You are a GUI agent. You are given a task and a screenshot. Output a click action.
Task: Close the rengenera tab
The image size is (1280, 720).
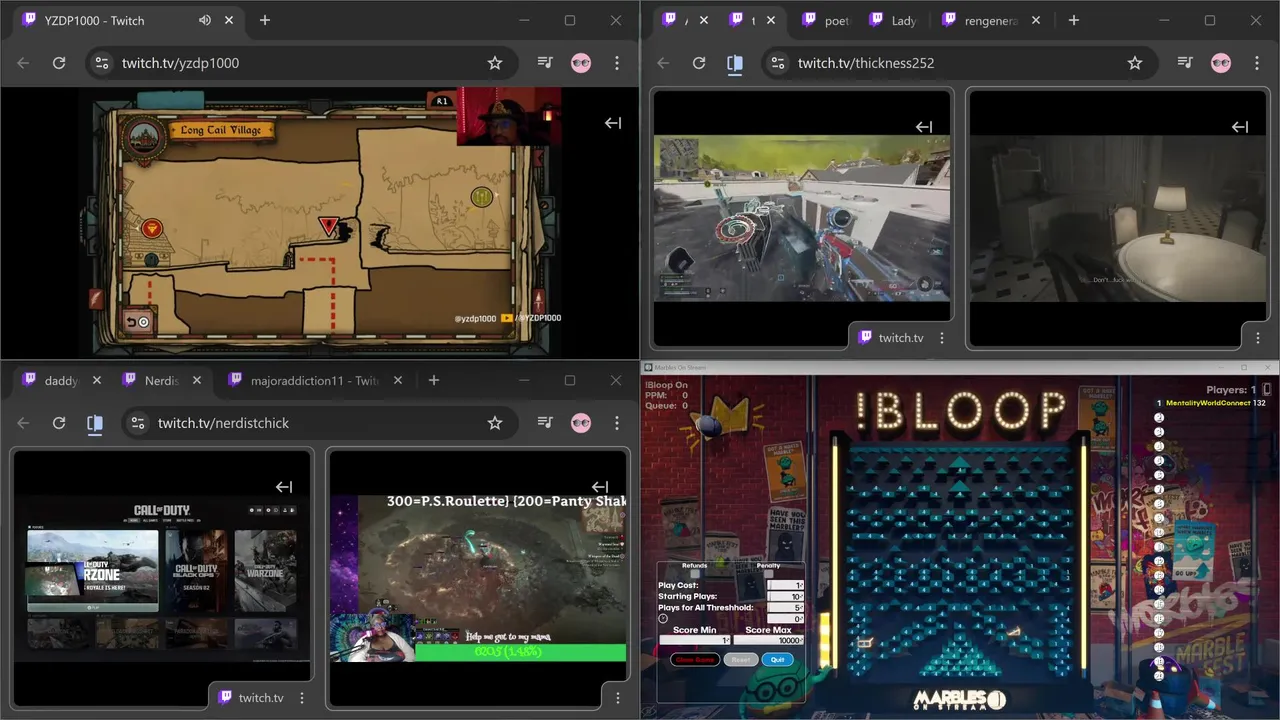[x=1036, y=20]
